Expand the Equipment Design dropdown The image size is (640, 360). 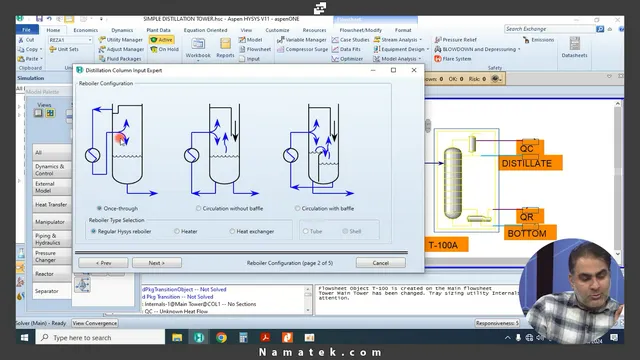coord(428,49)
